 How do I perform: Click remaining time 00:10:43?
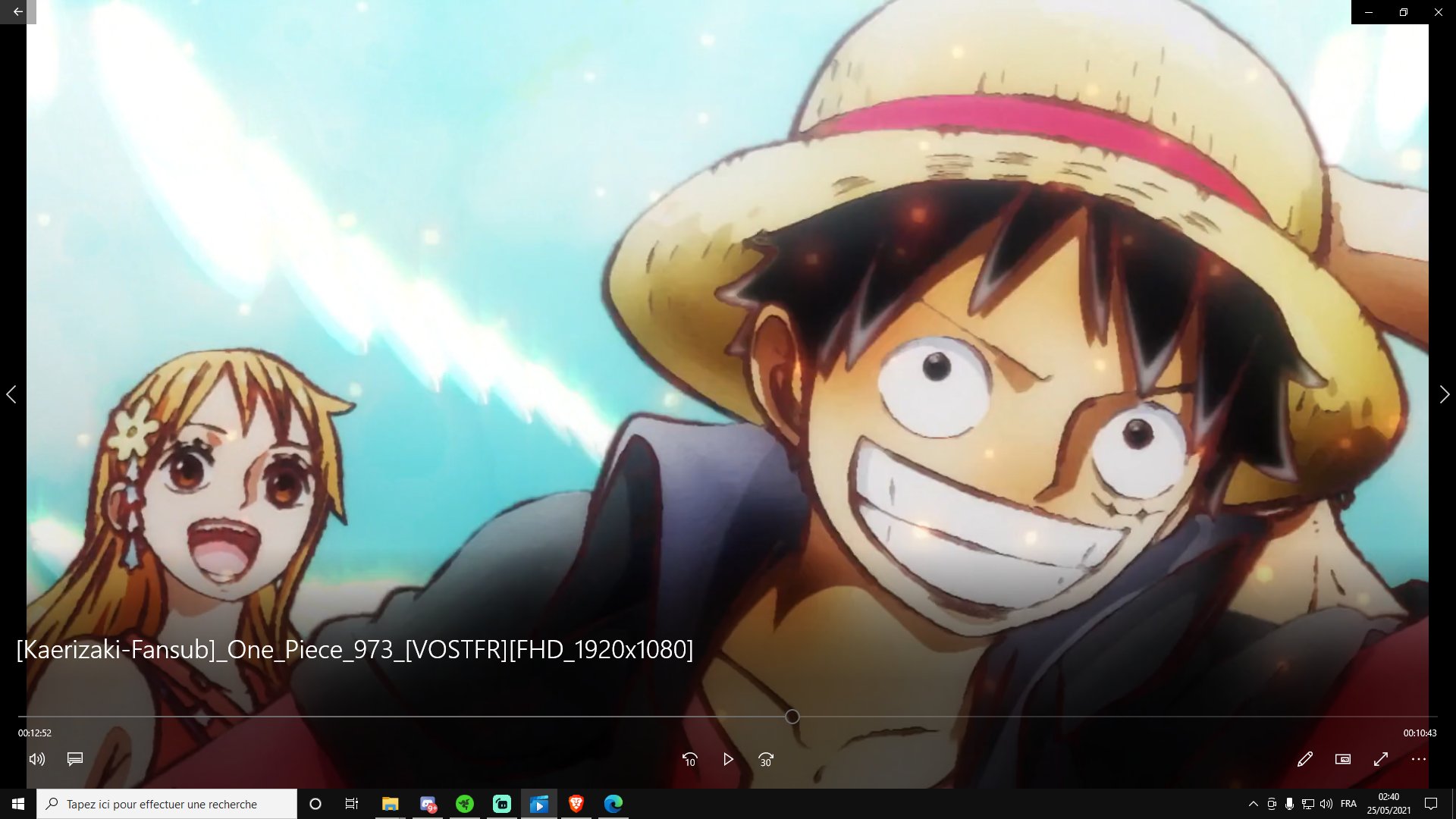pyautogui.click(x=1420, y=733)
